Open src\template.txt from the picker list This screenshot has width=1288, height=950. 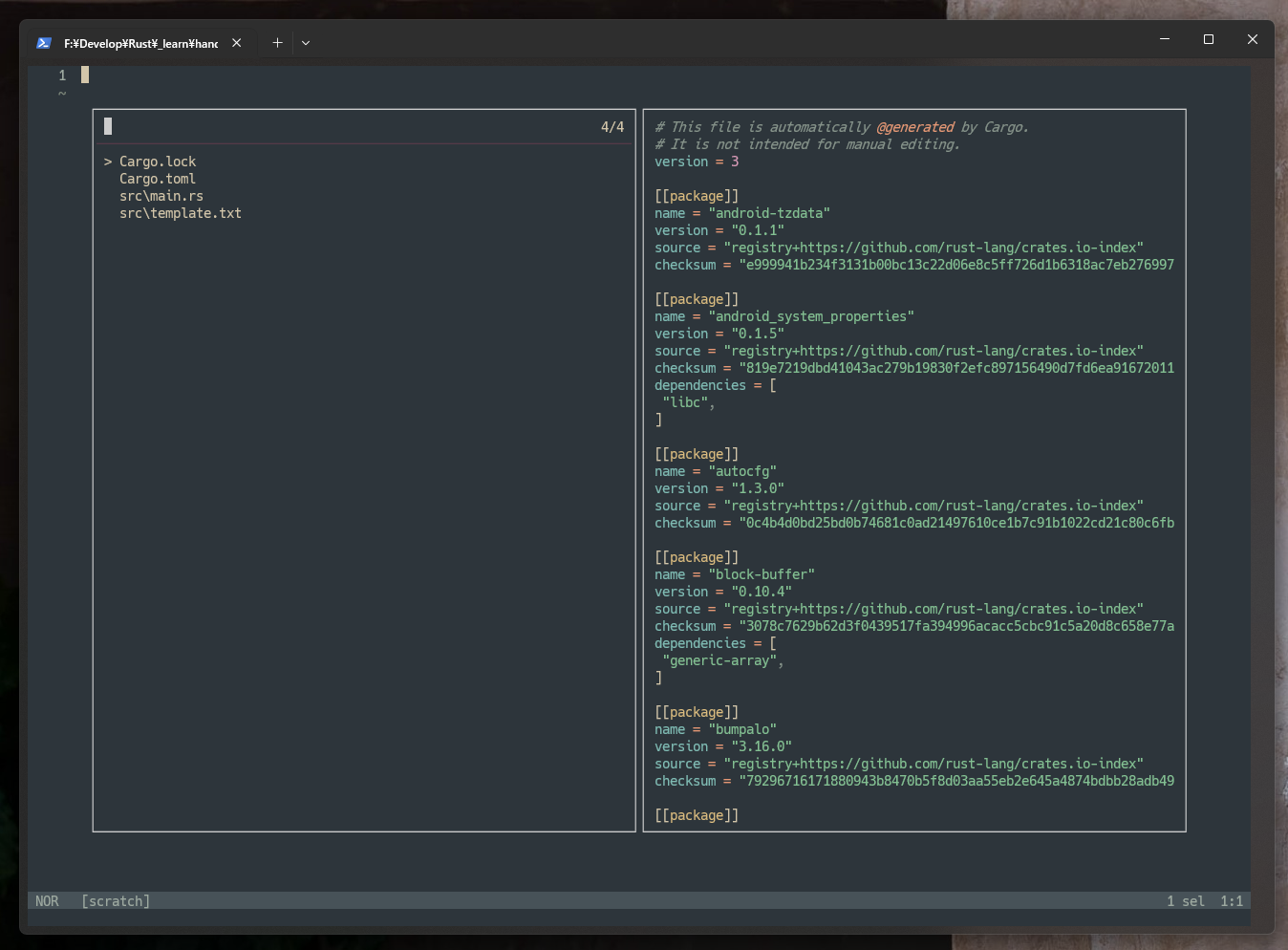click(x=180, y=212)
